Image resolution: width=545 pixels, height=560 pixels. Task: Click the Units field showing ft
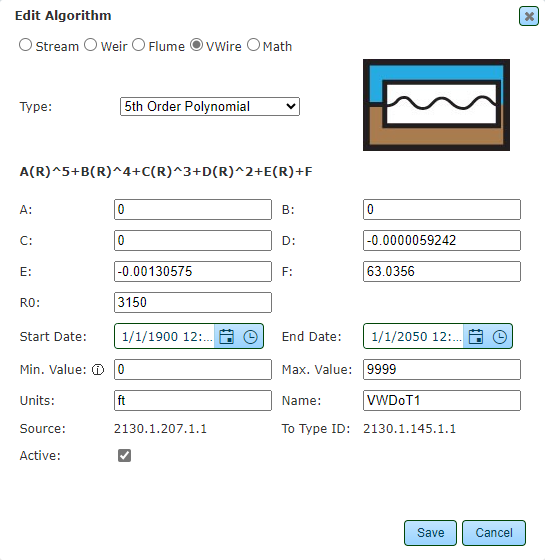point(193,400)
